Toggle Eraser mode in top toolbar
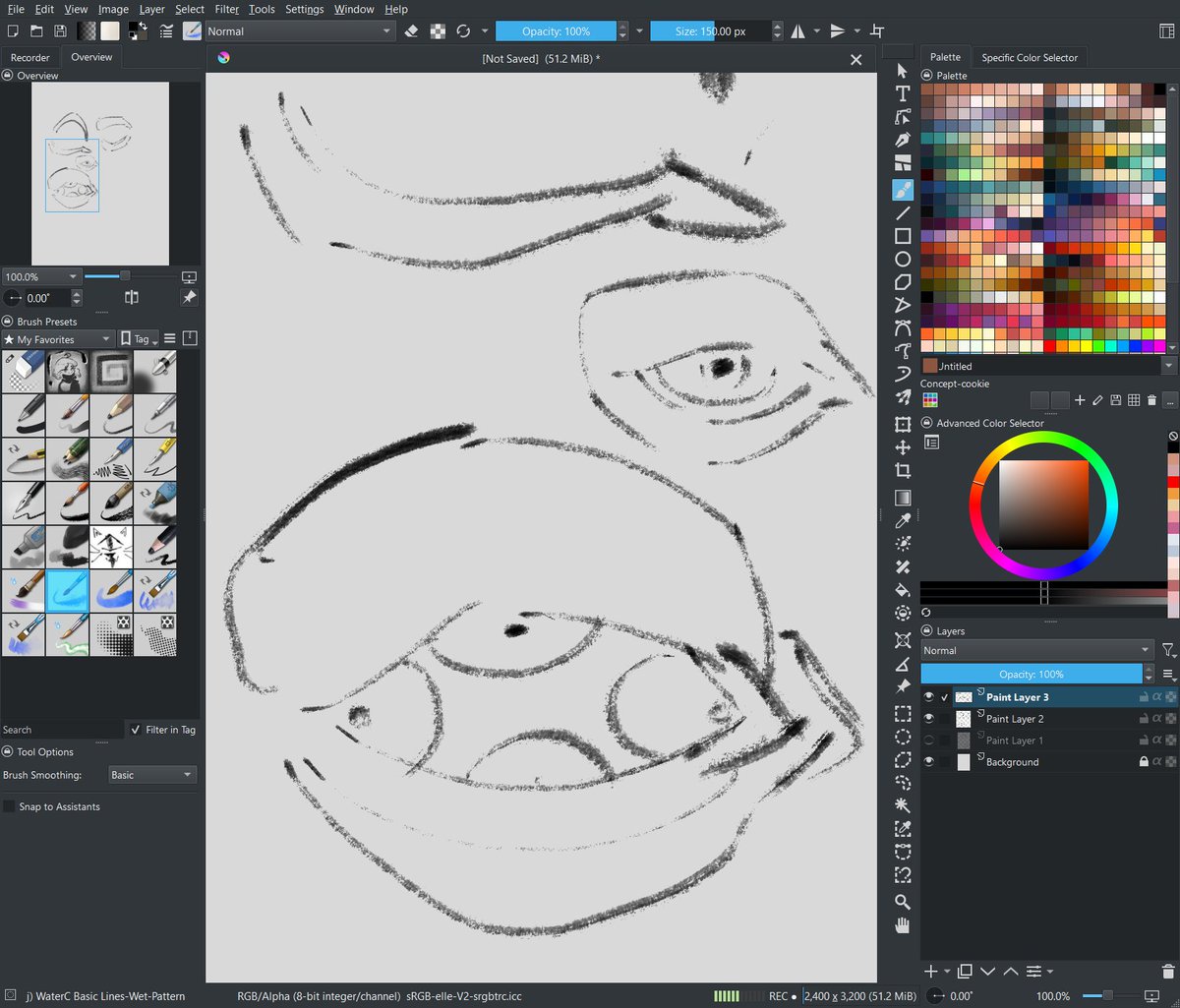1180x1008 pixels. (412, 31)
